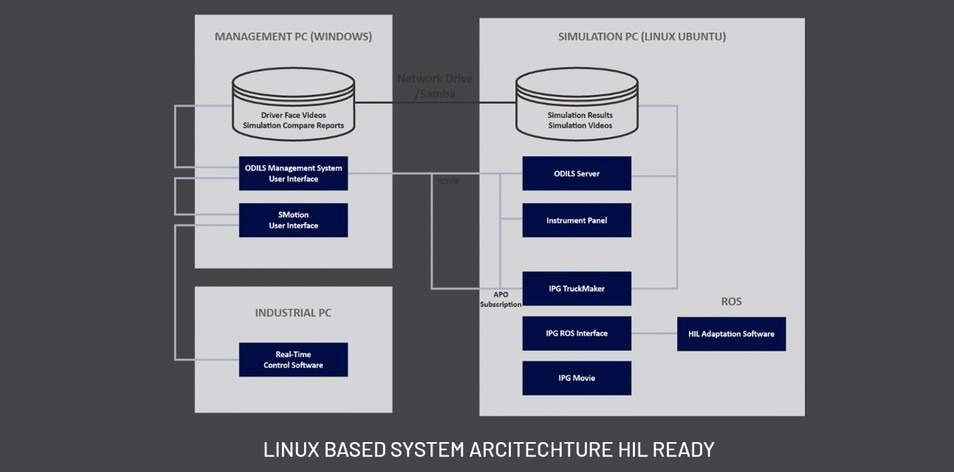Image resolution: width=954 pixels, height=472 pixels.
Task: Click the HIL Adaptation Software block
Action: pos(730,333)
